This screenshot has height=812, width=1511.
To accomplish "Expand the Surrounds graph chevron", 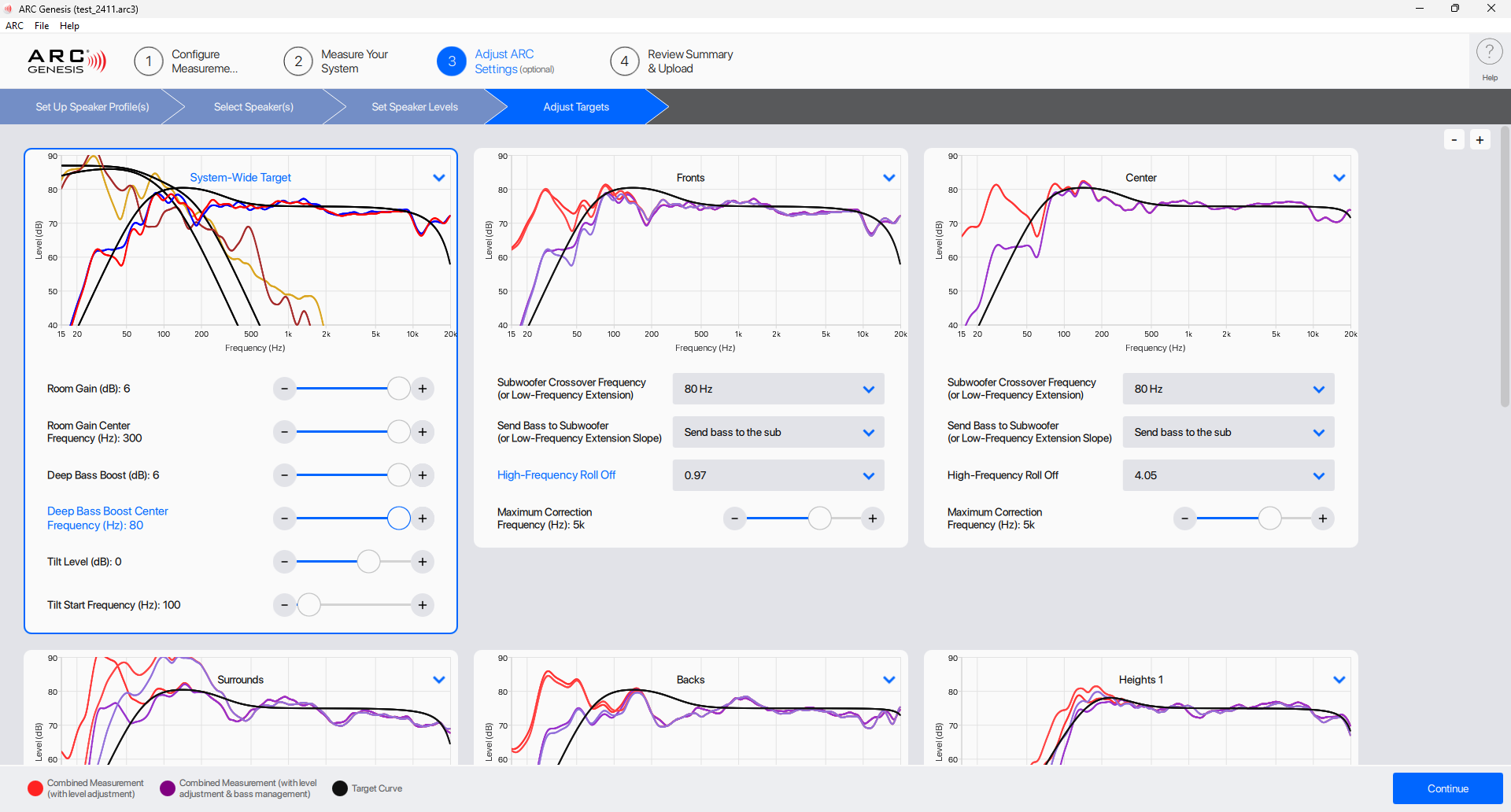I will [439, 680].
